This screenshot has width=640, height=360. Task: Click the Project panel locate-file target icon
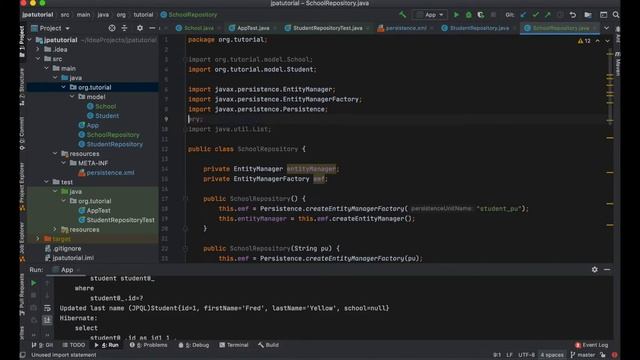(112, 28)
